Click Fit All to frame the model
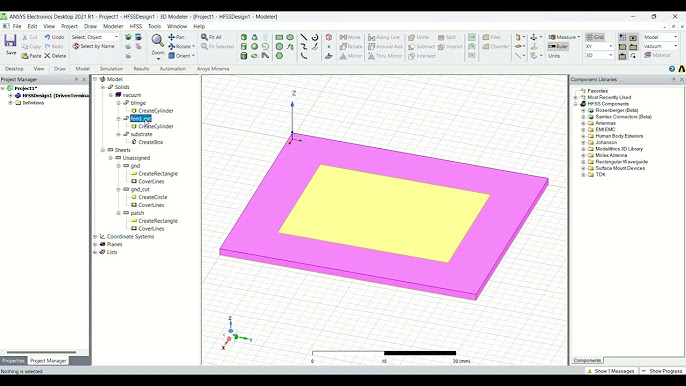686x386 pixels. point(211,37)
